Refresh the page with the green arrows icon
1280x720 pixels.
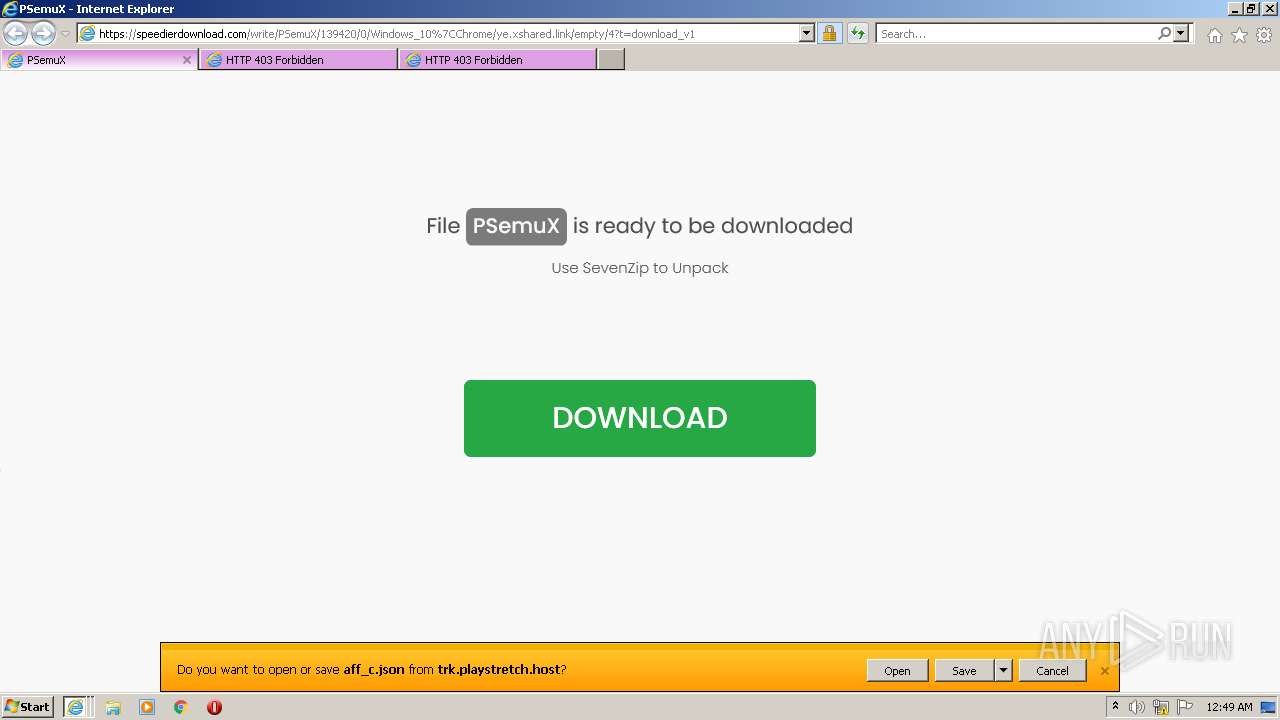[857, 34]
